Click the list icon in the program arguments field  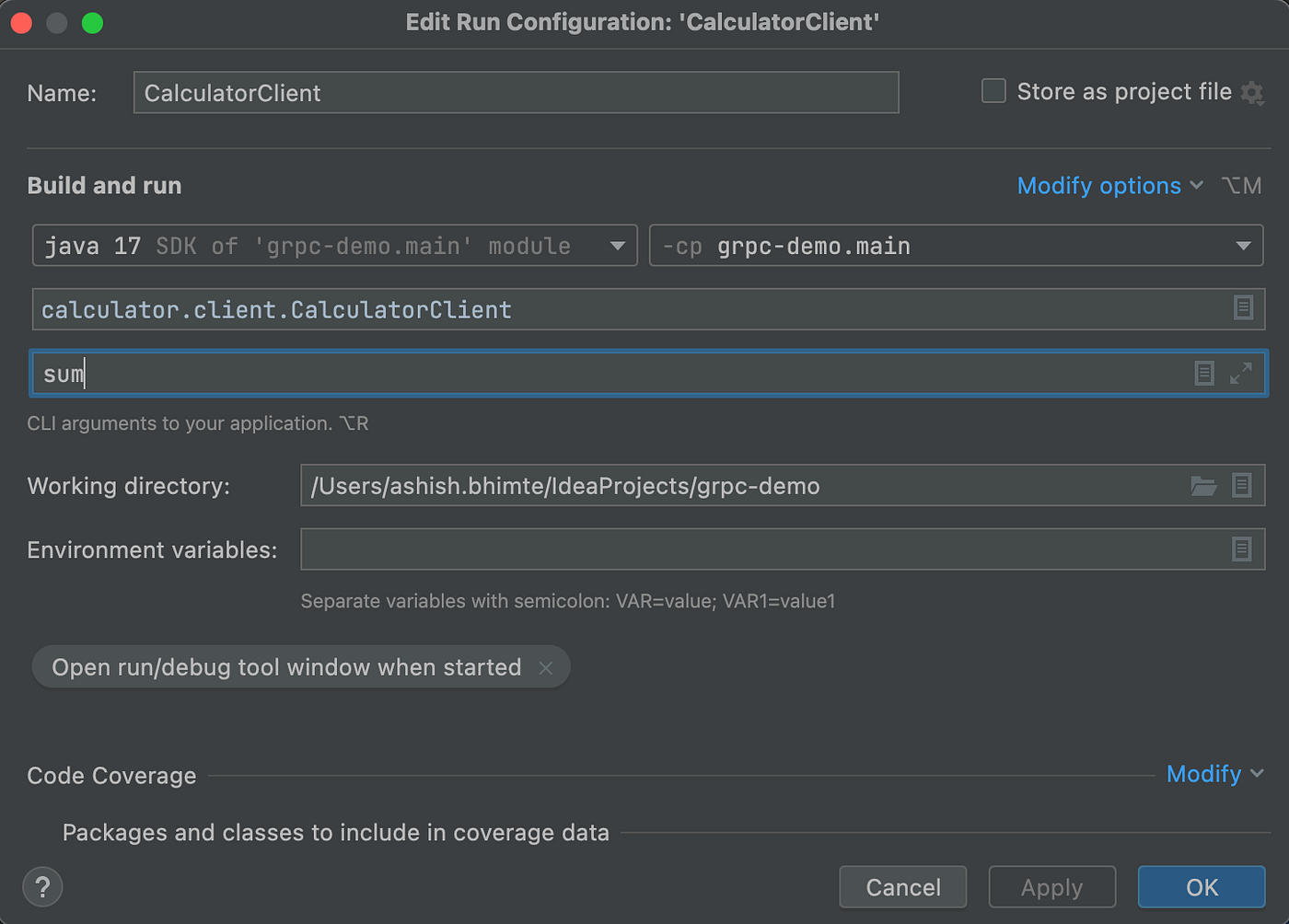pyautogui.click(x=1204, y=373)
